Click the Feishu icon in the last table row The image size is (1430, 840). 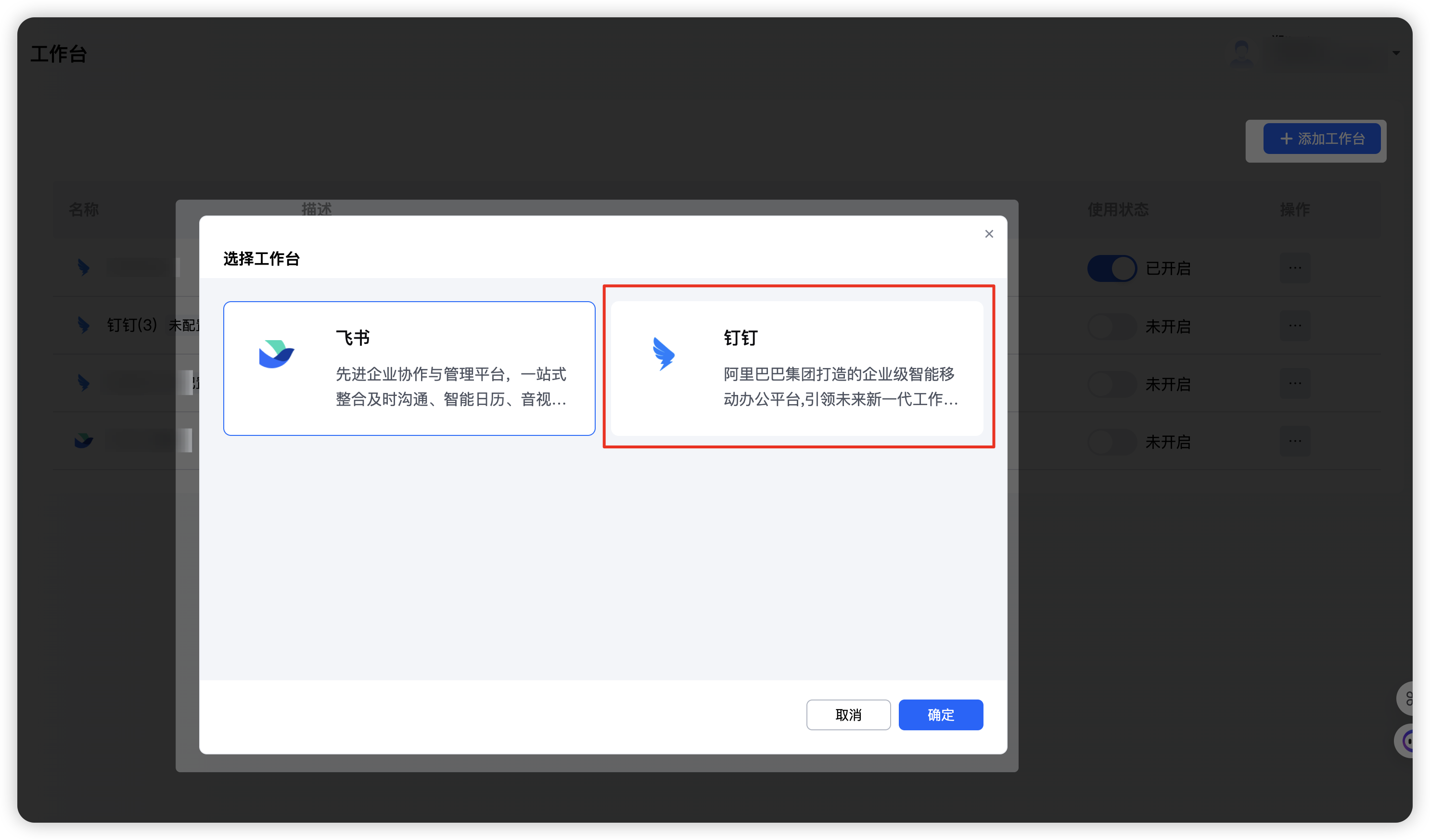(83, 440)
